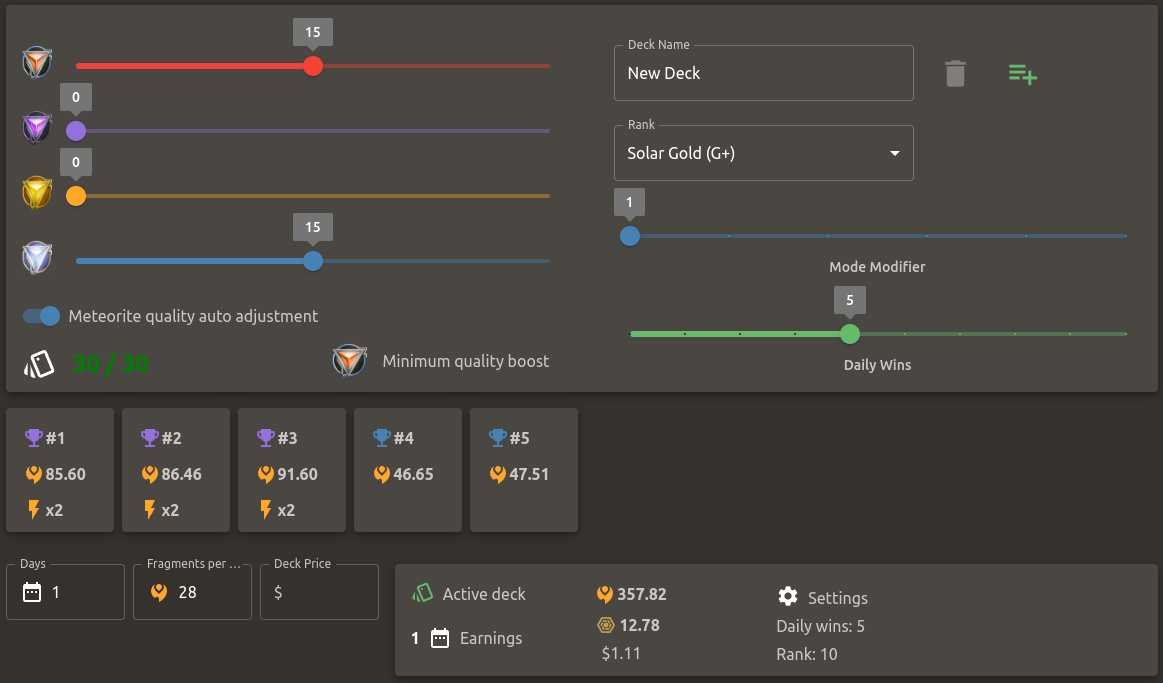
Task: Add a new deck with the green plus-list icon
Action: (x=1022, y=74)
